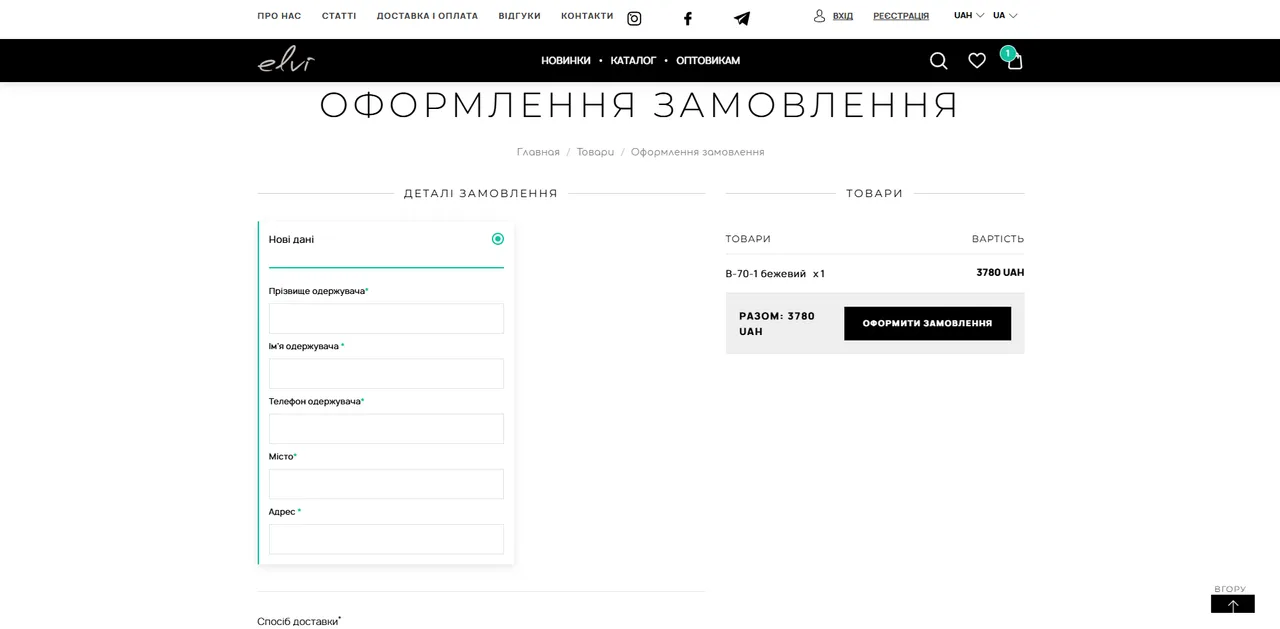
Task: Expand the UAH currency dropdown
Action: (x=969, y=16)
